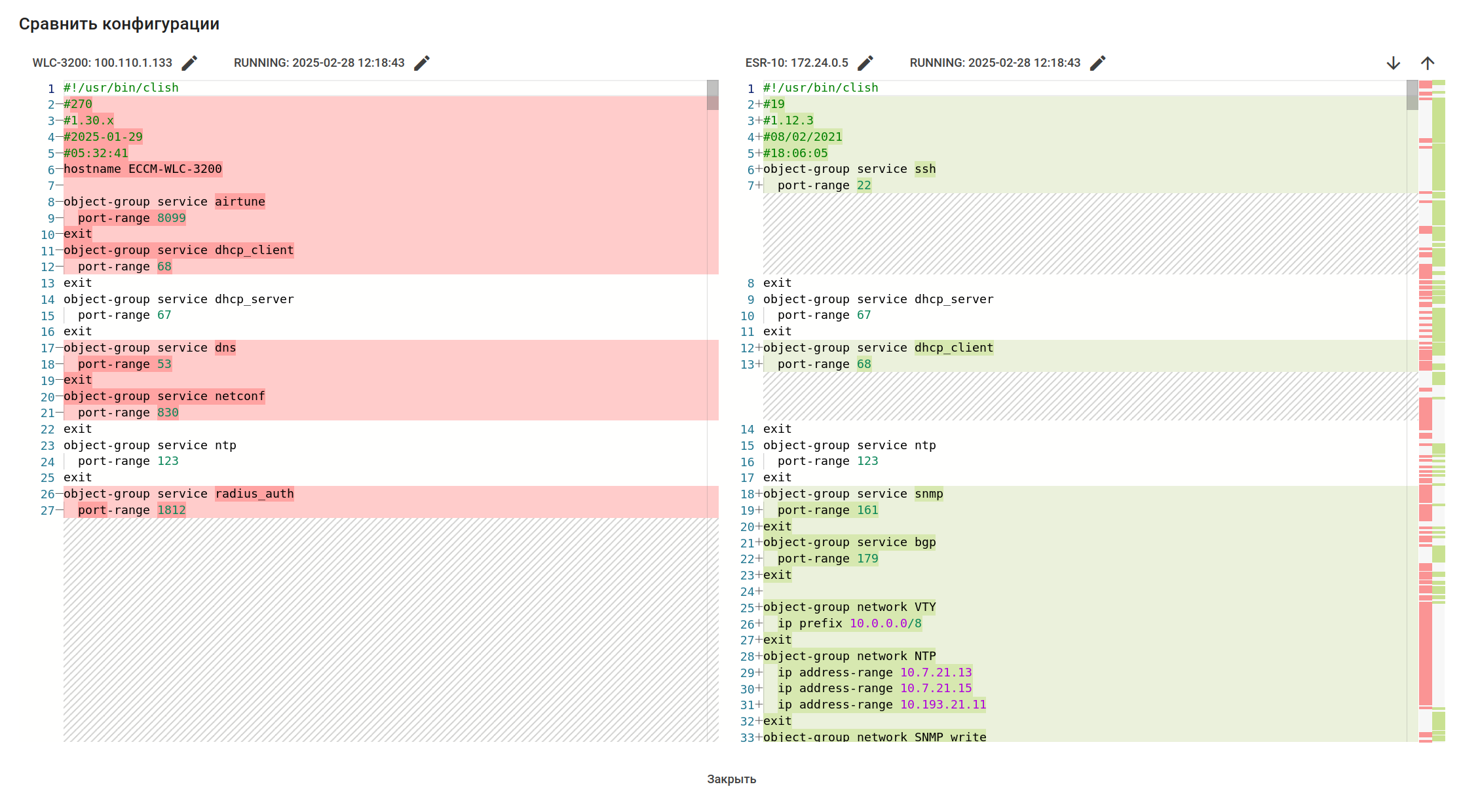Edit the WLC-3200 device selection pencil
Viewport: 1461px width, 812px height.
[189, 63]
